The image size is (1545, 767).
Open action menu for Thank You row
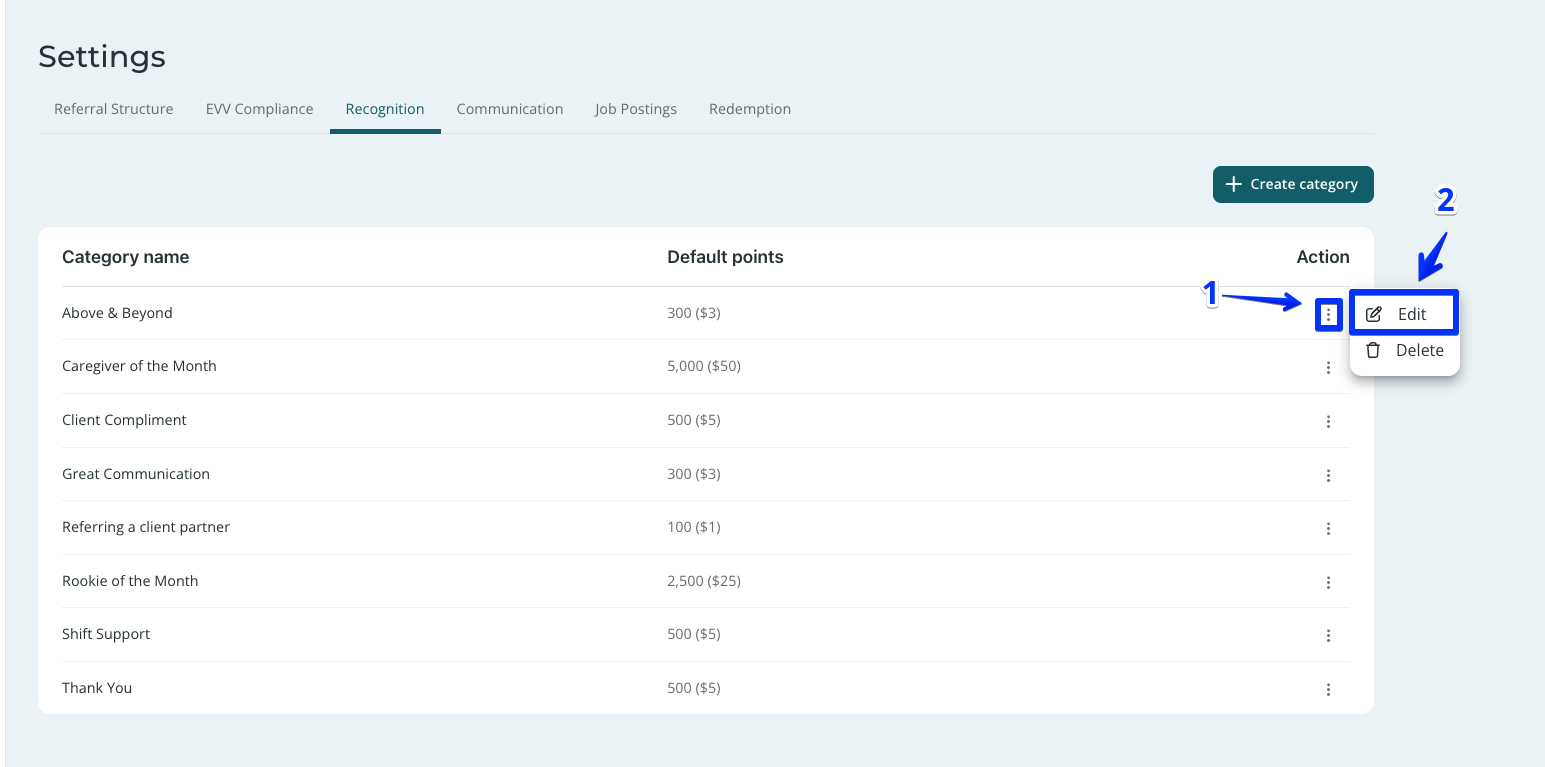tap(1328, 690)
